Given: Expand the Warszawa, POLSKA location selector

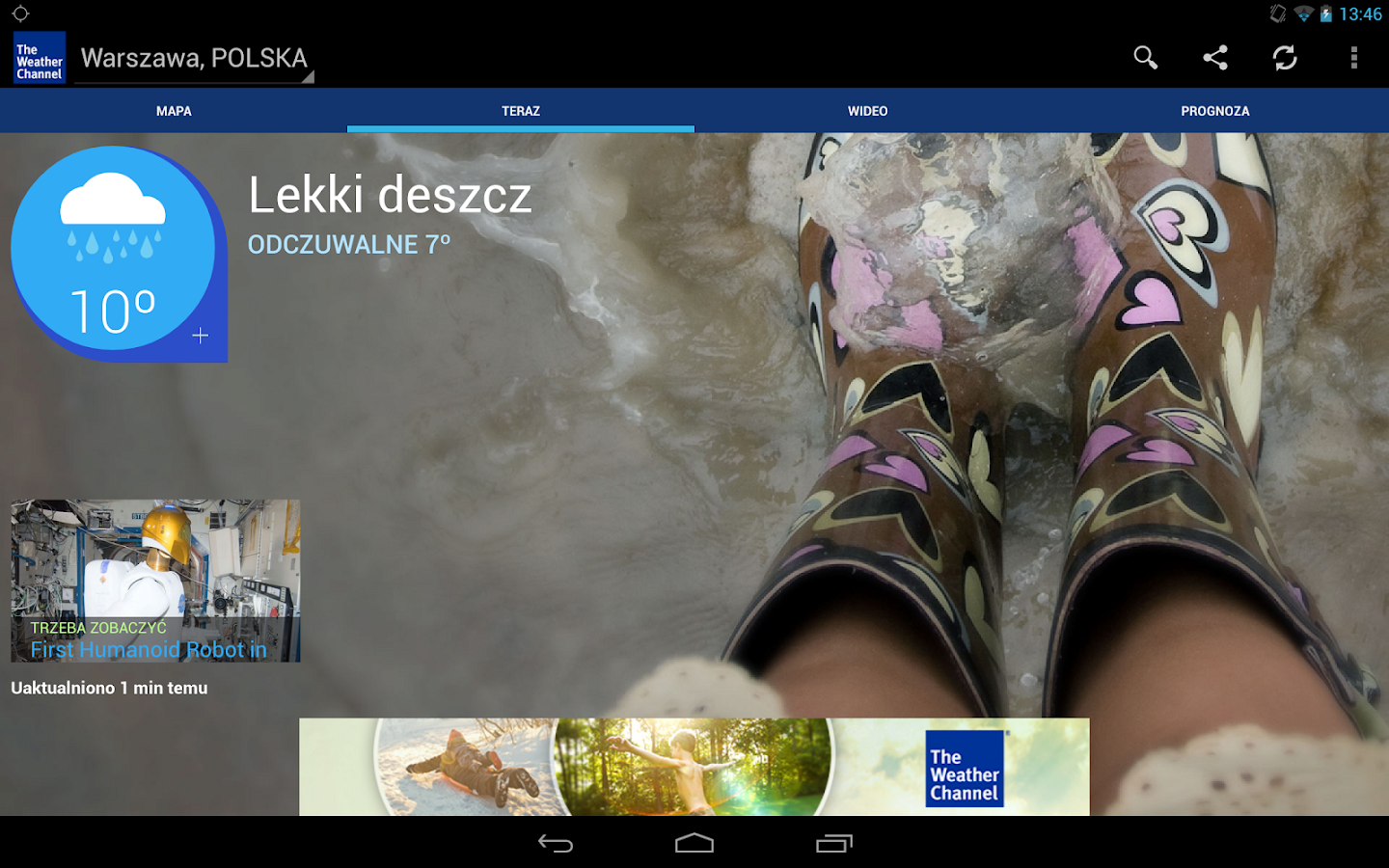Looking at the screenshot, I should (x=193, y=58).
